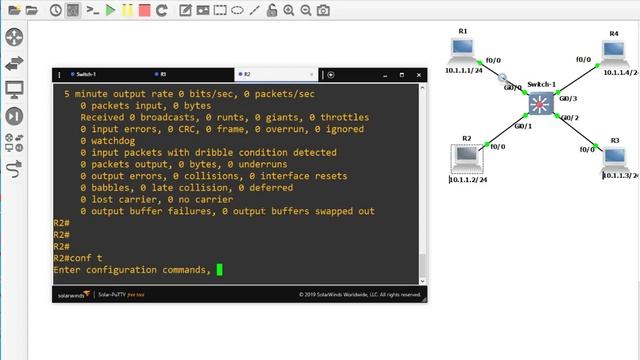Start all nodes green play button
640x360 pixels.
[x=110, y=10]
